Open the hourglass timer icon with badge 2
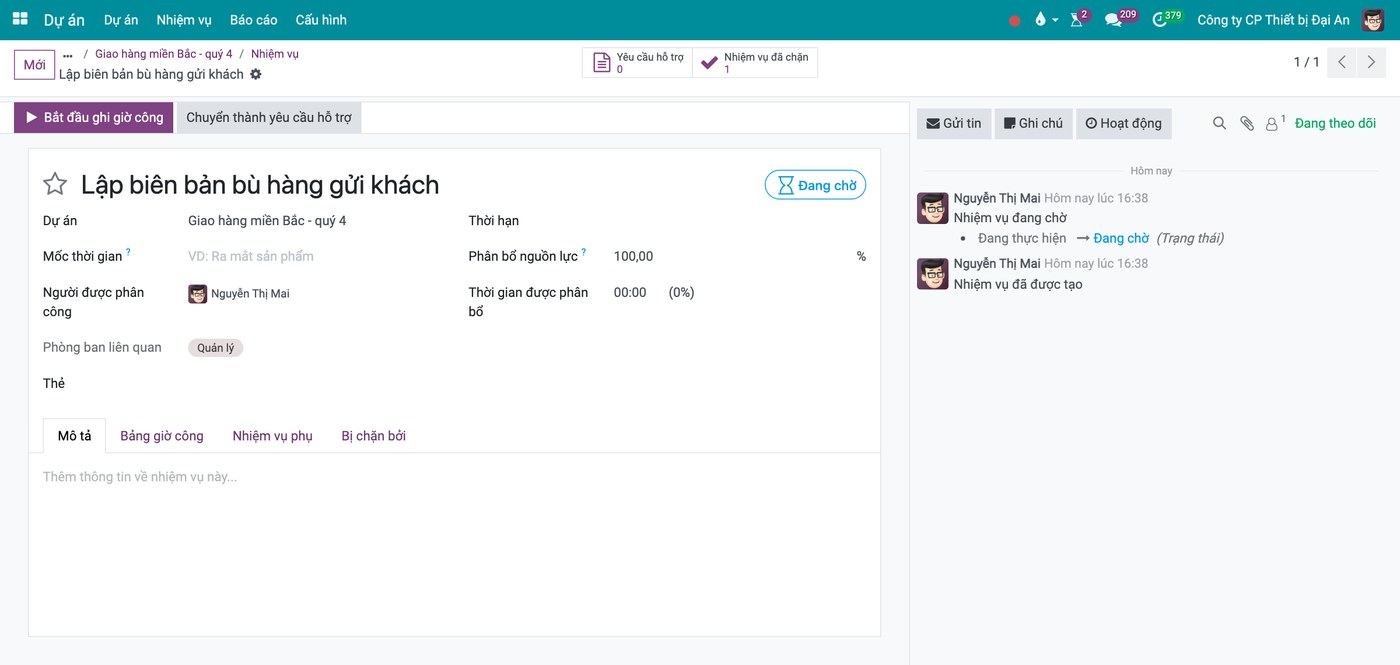Image resolution: width=1400 pixels, height=665 pixels. tap(1078, 19)
